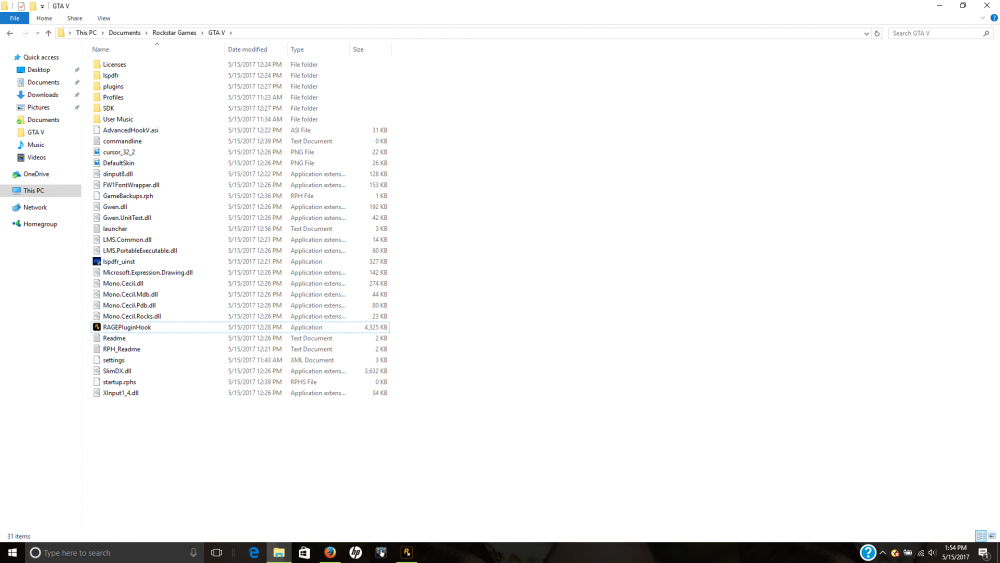The image size is (1000, 563).
Task: Refresh the GTA V folder view
Action: point(877,33)
